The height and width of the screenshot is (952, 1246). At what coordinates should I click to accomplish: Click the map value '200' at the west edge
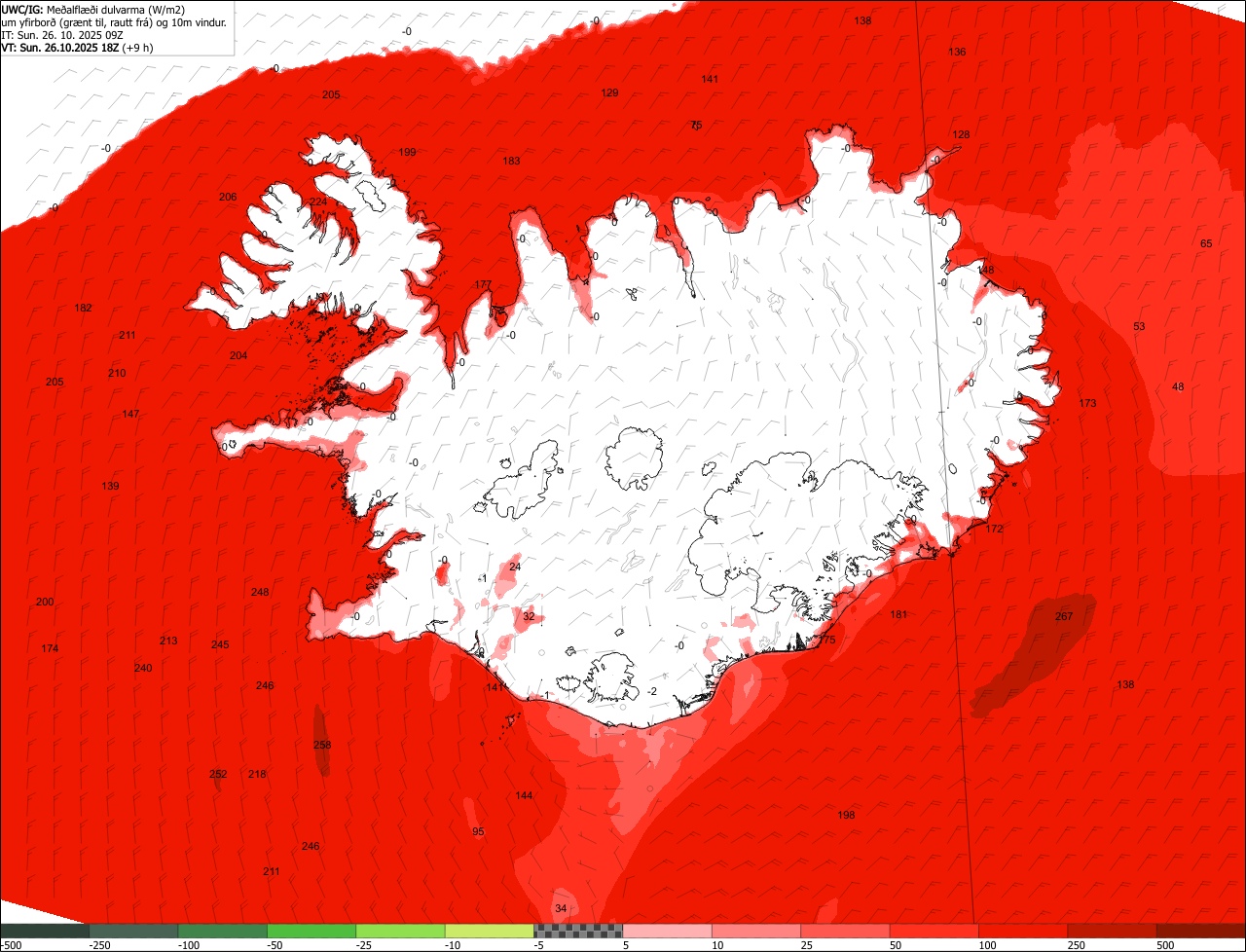point(45,603)
